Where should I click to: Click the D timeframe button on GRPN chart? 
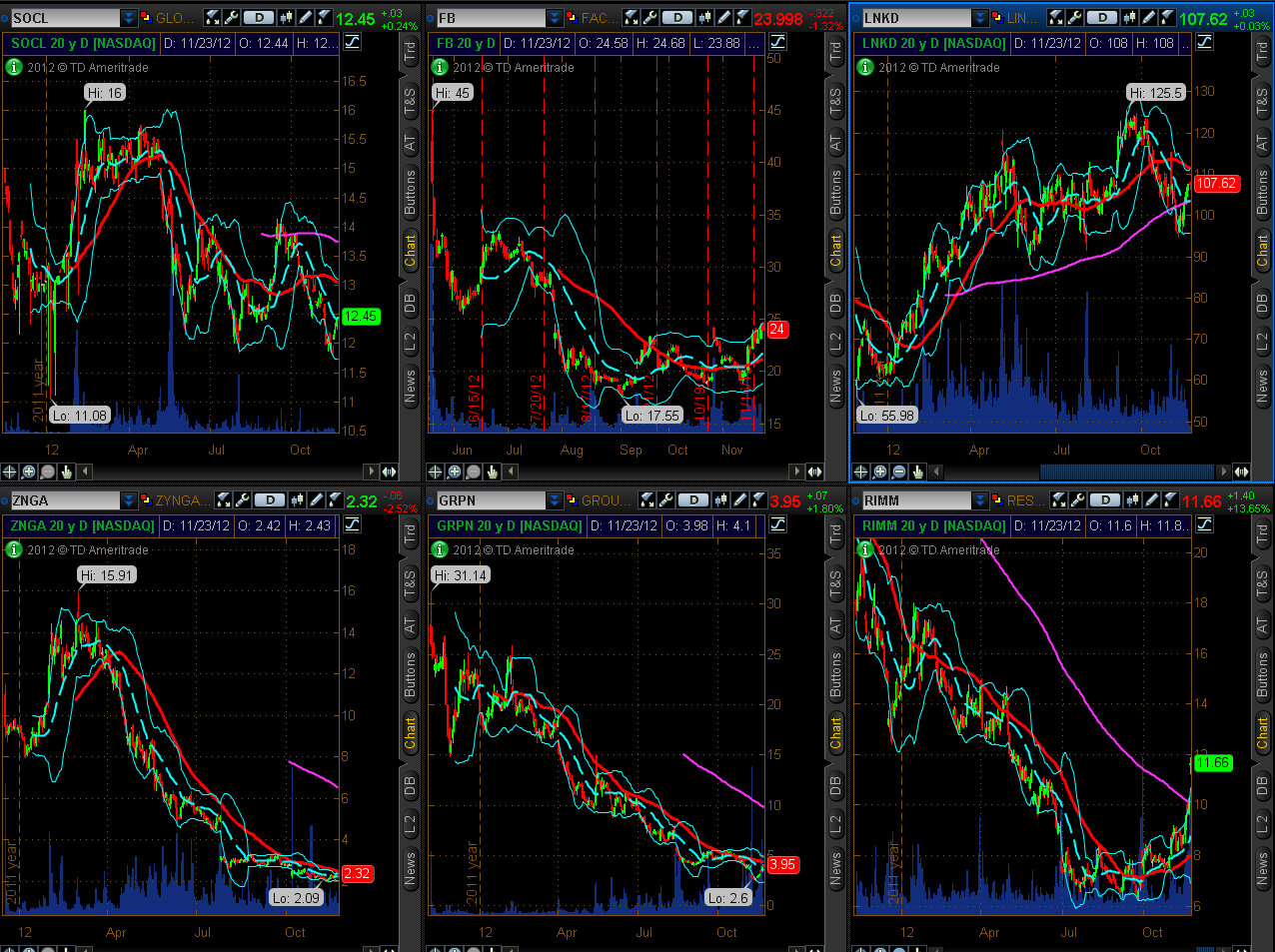click(693, 500)
